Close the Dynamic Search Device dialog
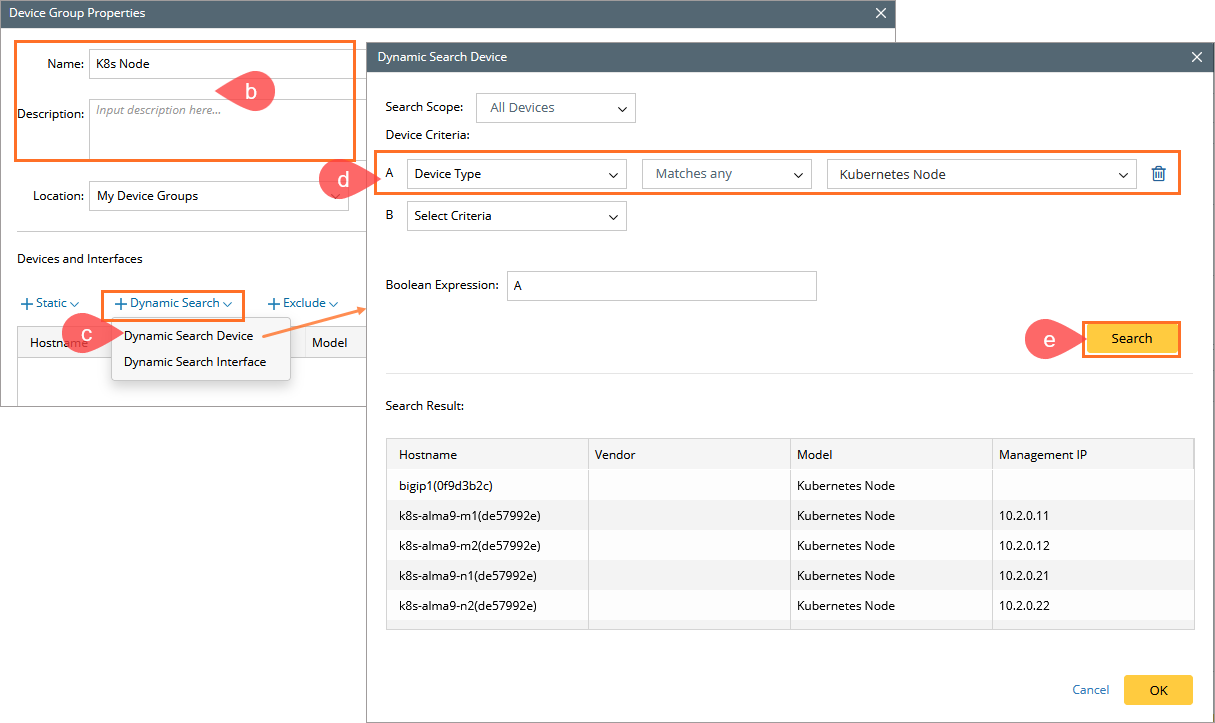The image size is (1215, 723). click(x=1197, y=57)
